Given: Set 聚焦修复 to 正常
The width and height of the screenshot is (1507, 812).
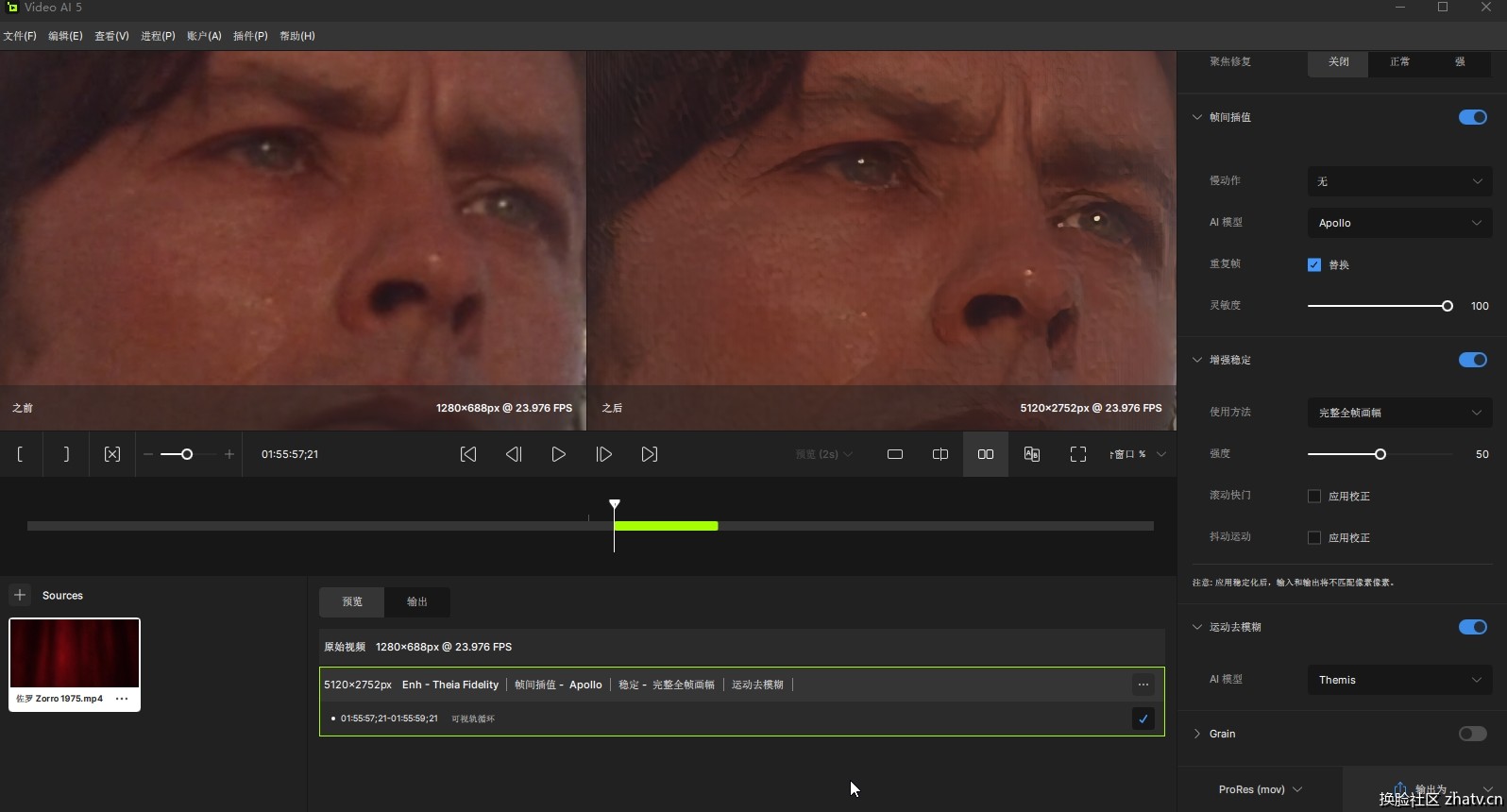Looking at the screenshot, I should click(x=1400, y=62).
